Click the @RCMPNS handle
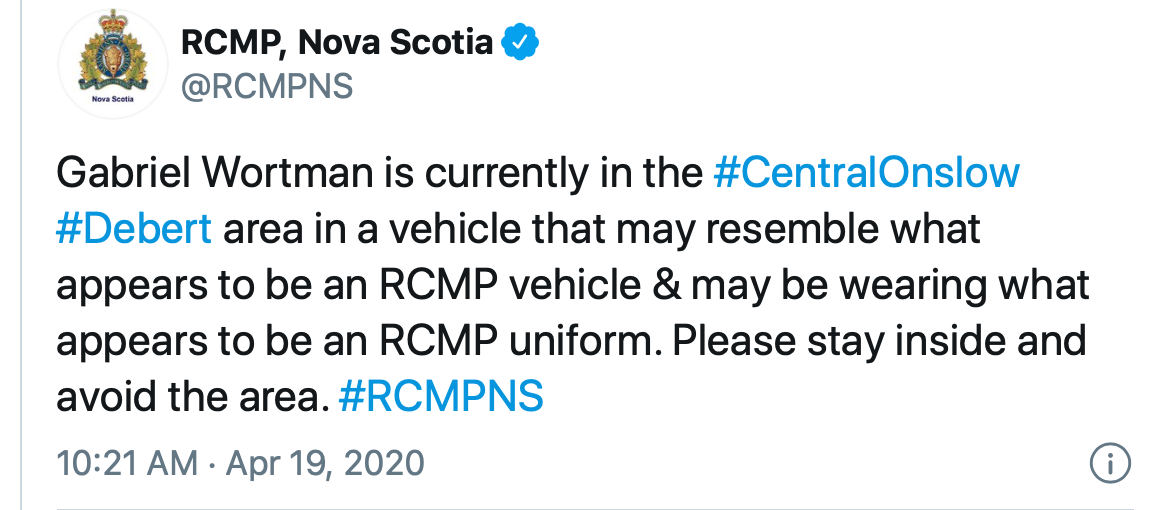The height and width of the screenshot is (510, 1162). [267, 87]
